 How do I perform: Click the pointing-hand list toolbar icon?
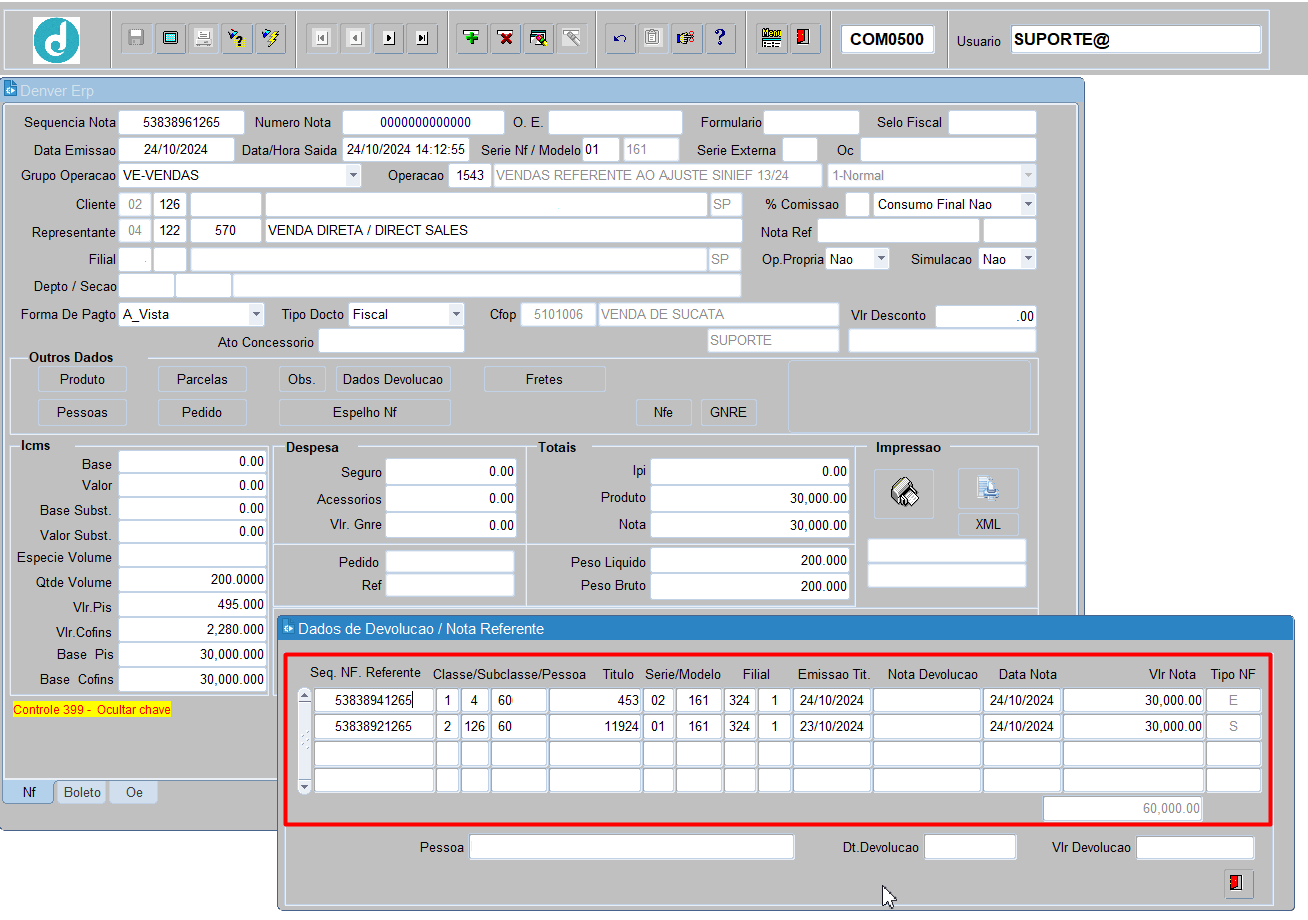coord(686,39)
